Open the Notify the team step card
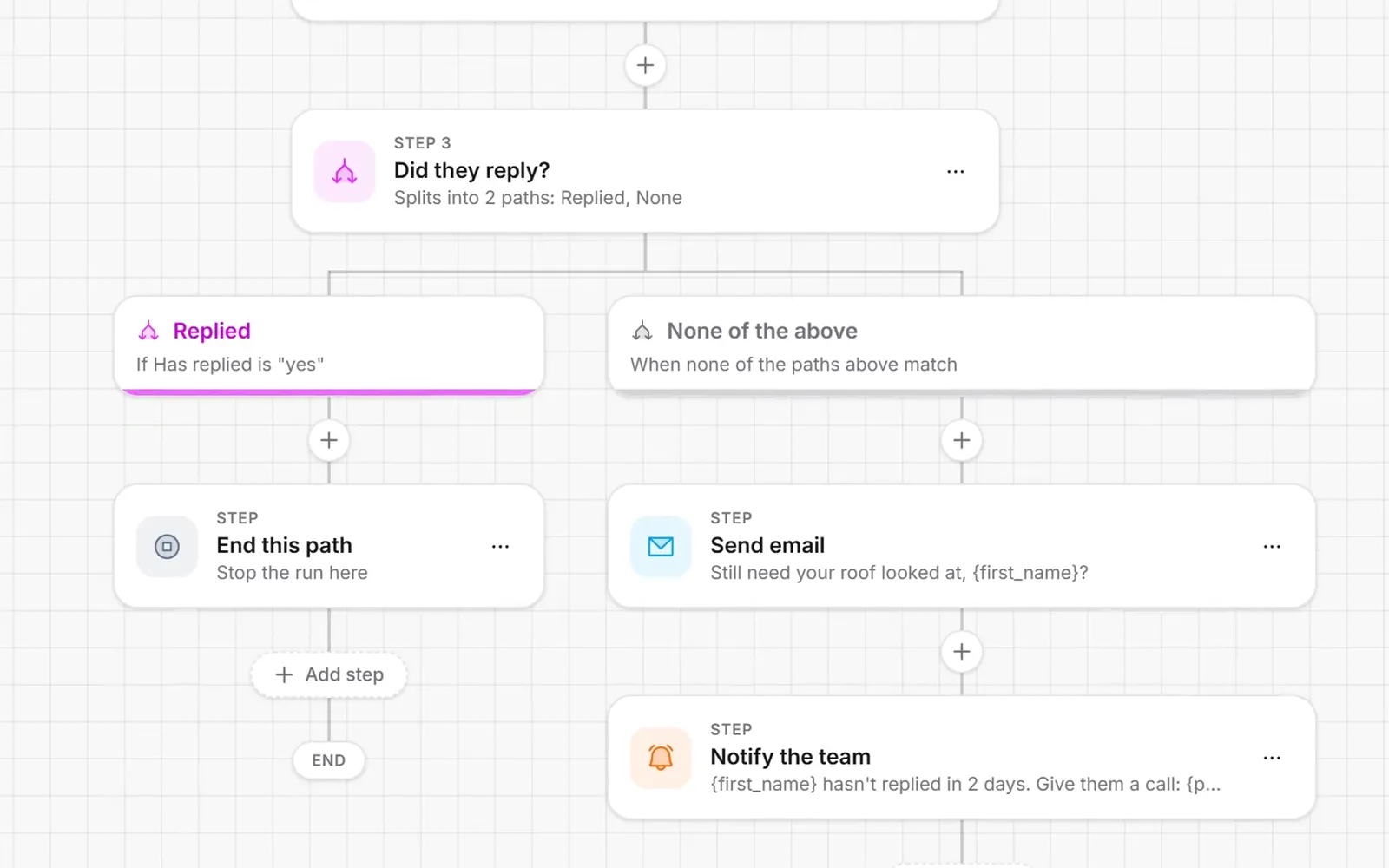1389x868 pixels. 962,758
